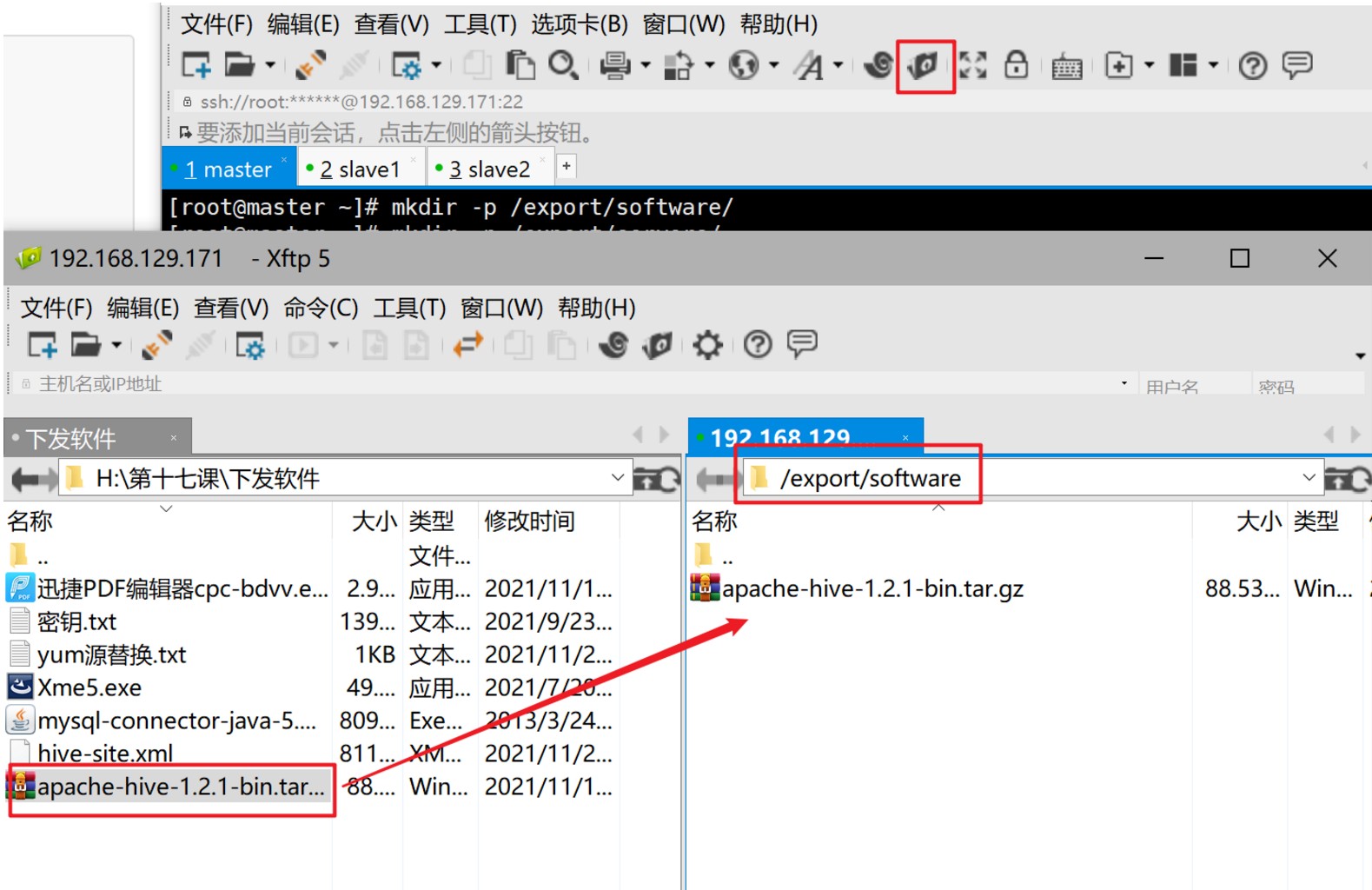Launch Xftp via the green leaf icon in Xshell

click(x=924, y=65)
